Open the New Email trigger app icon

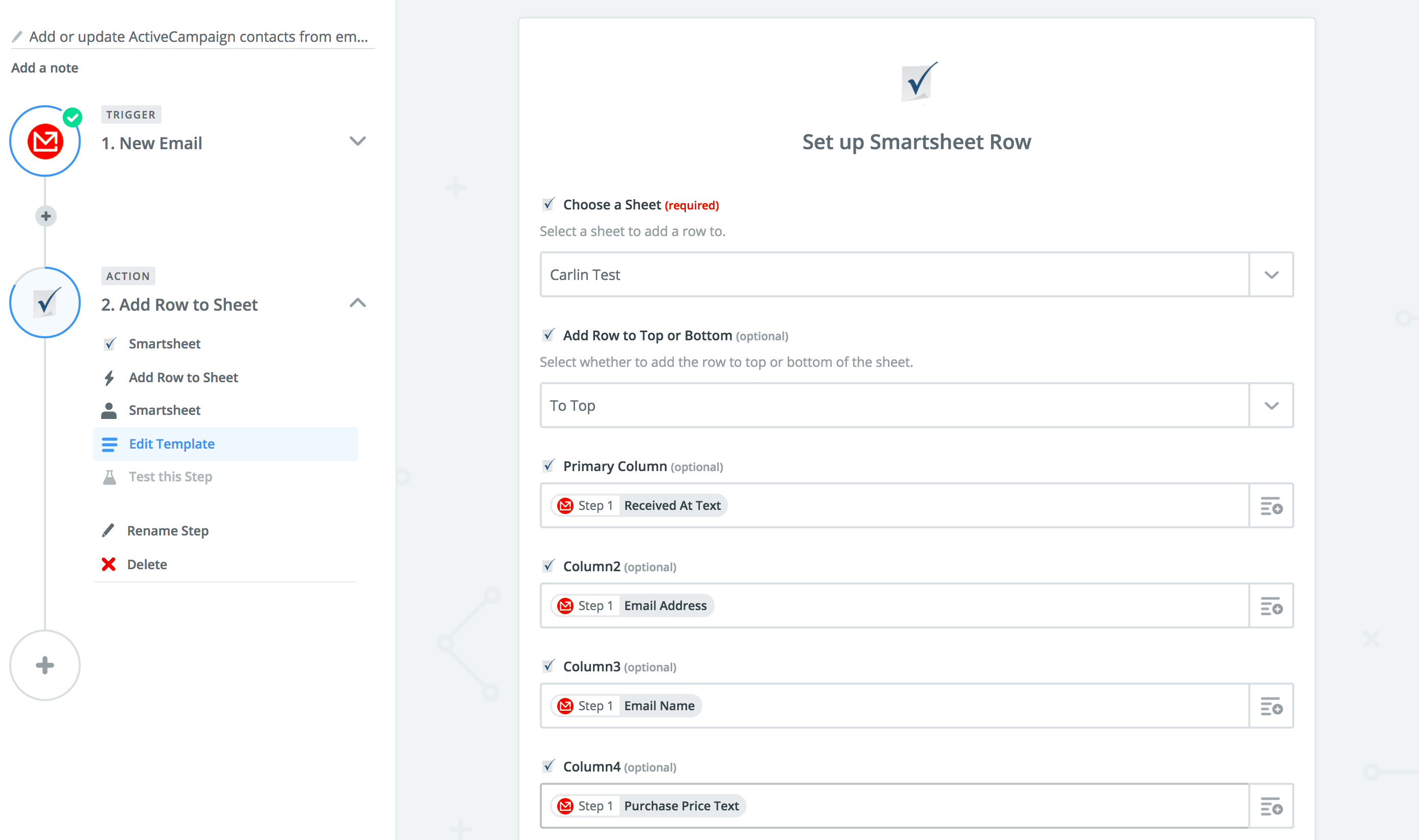coord(45,142)
